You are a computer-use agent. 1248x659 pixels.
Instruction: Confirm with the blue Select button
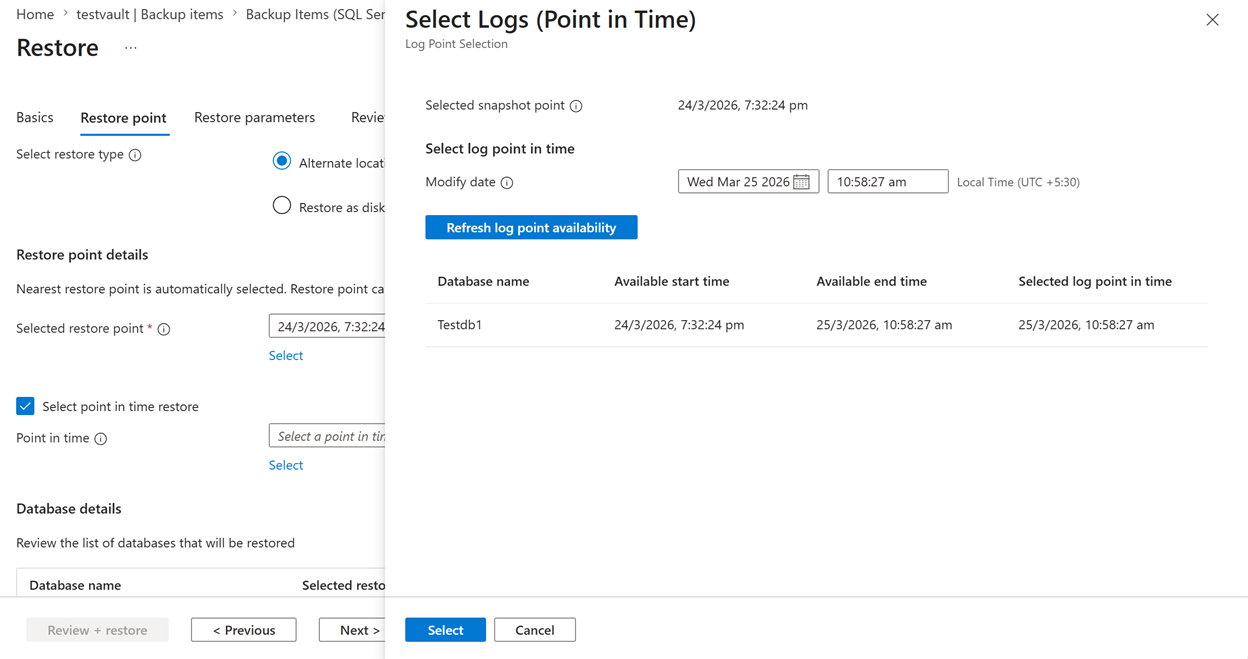(x=445, y=630)
